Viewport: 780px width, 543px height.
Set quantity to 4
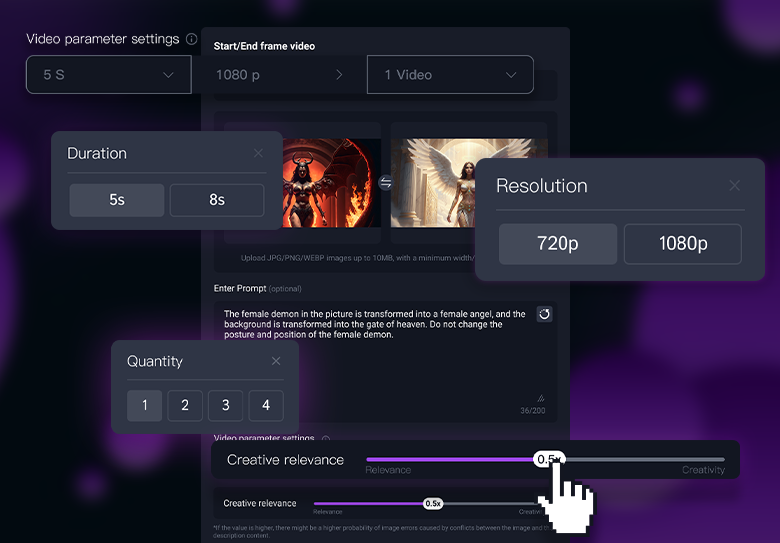266,405
